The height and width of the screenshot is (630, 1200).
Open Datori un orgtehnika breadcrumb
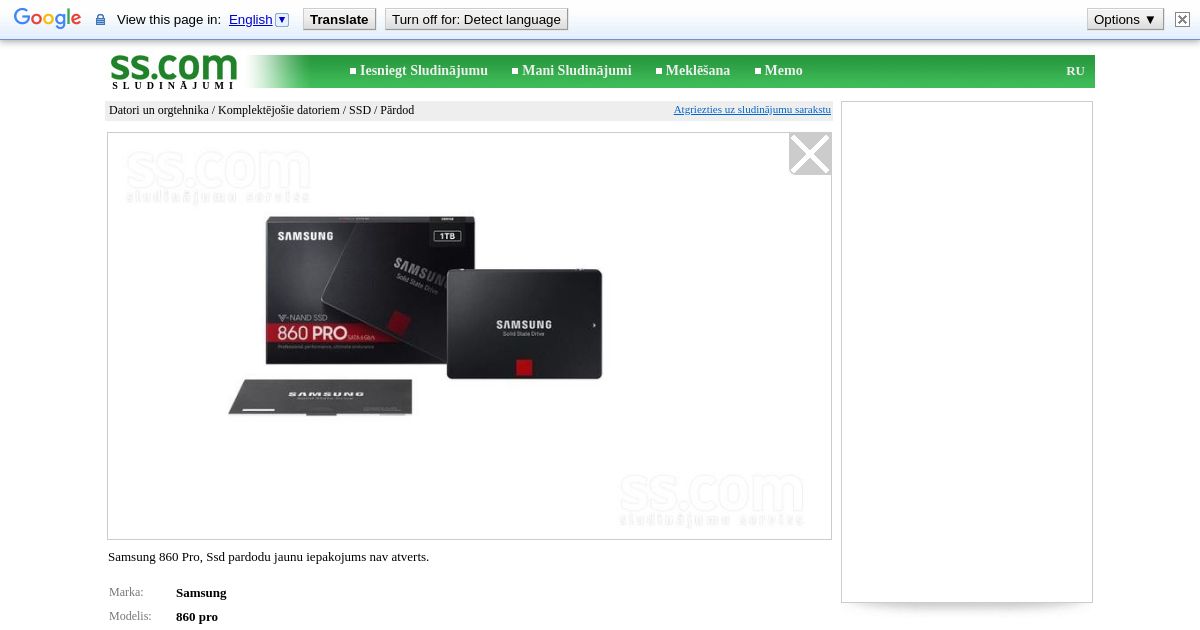click(159, 110)
